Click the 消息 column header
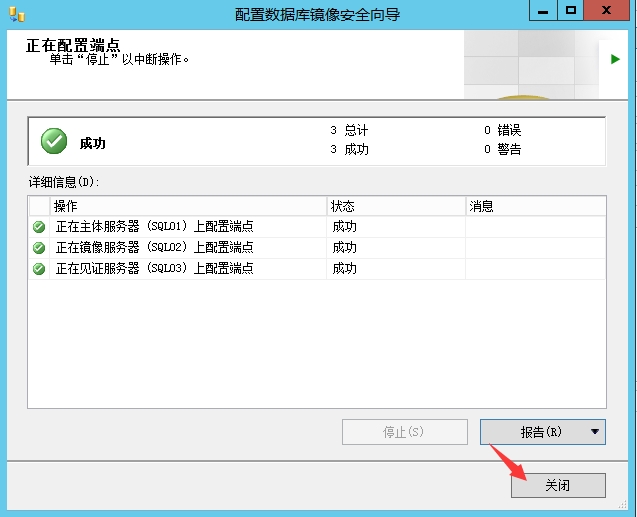The image size is (637, 517). (x=535, y=206)
